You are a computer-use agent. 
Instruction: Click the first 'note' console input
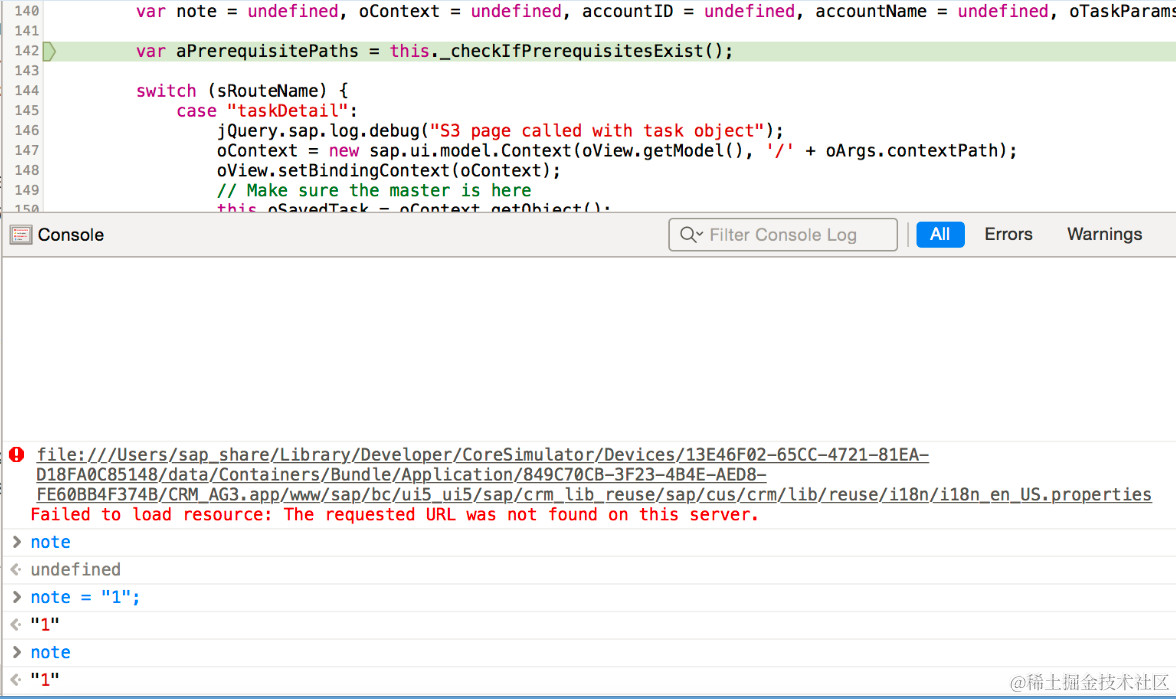[x=50, y=542]
